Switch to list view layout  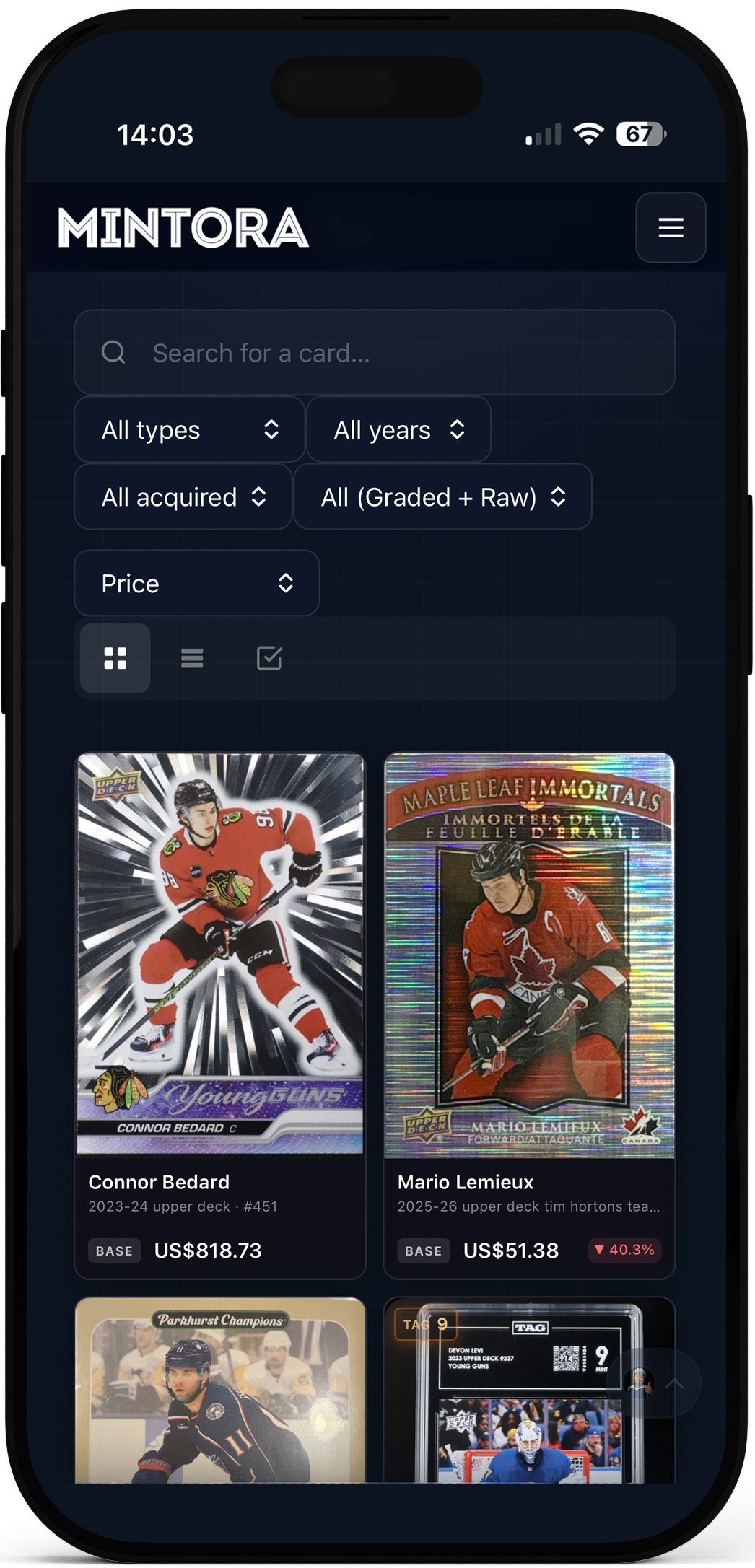tap(192, 658)
